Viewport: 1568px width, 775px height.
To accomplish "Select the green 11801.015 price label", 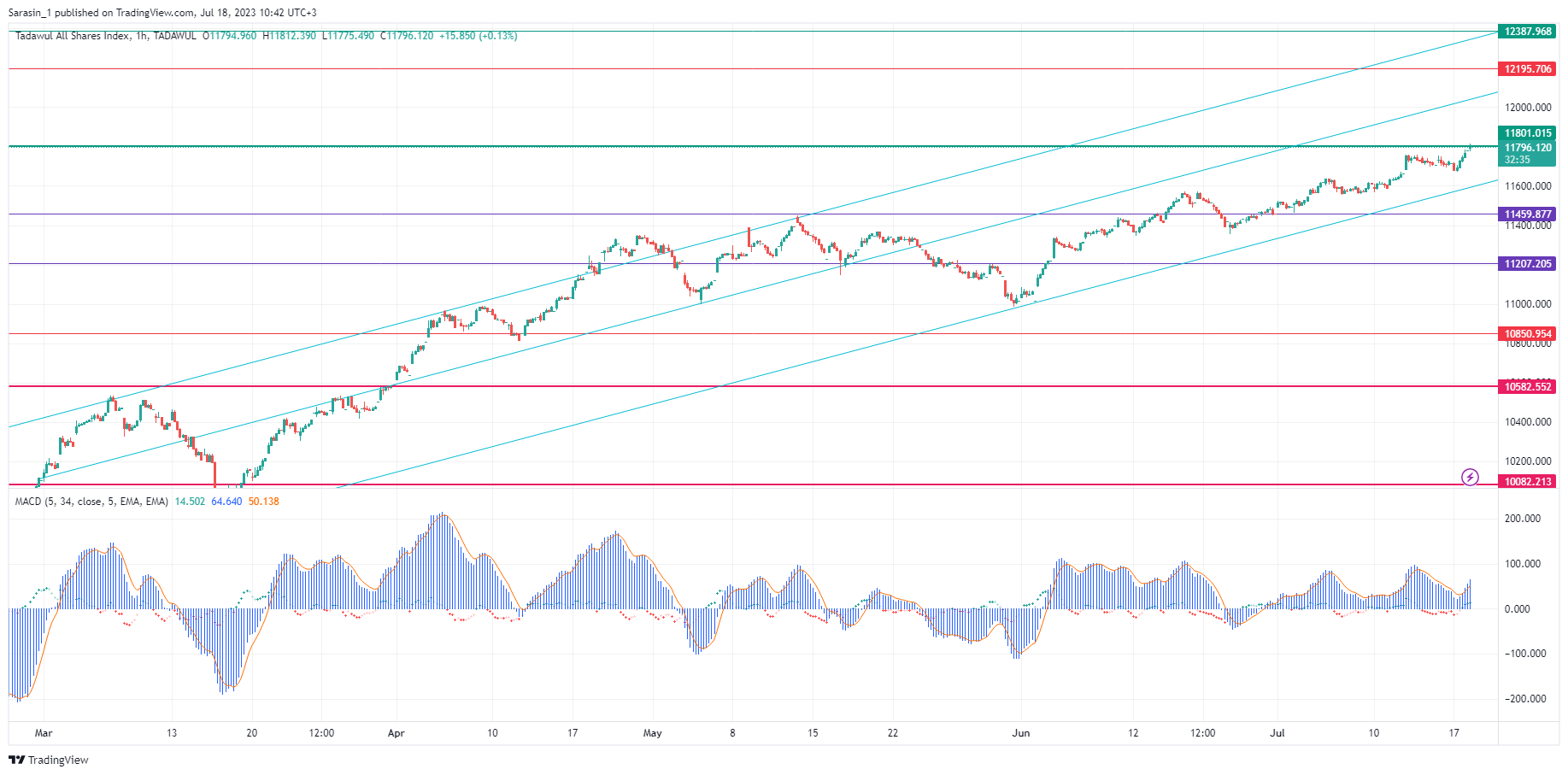I will click(x=1528, y=133).
